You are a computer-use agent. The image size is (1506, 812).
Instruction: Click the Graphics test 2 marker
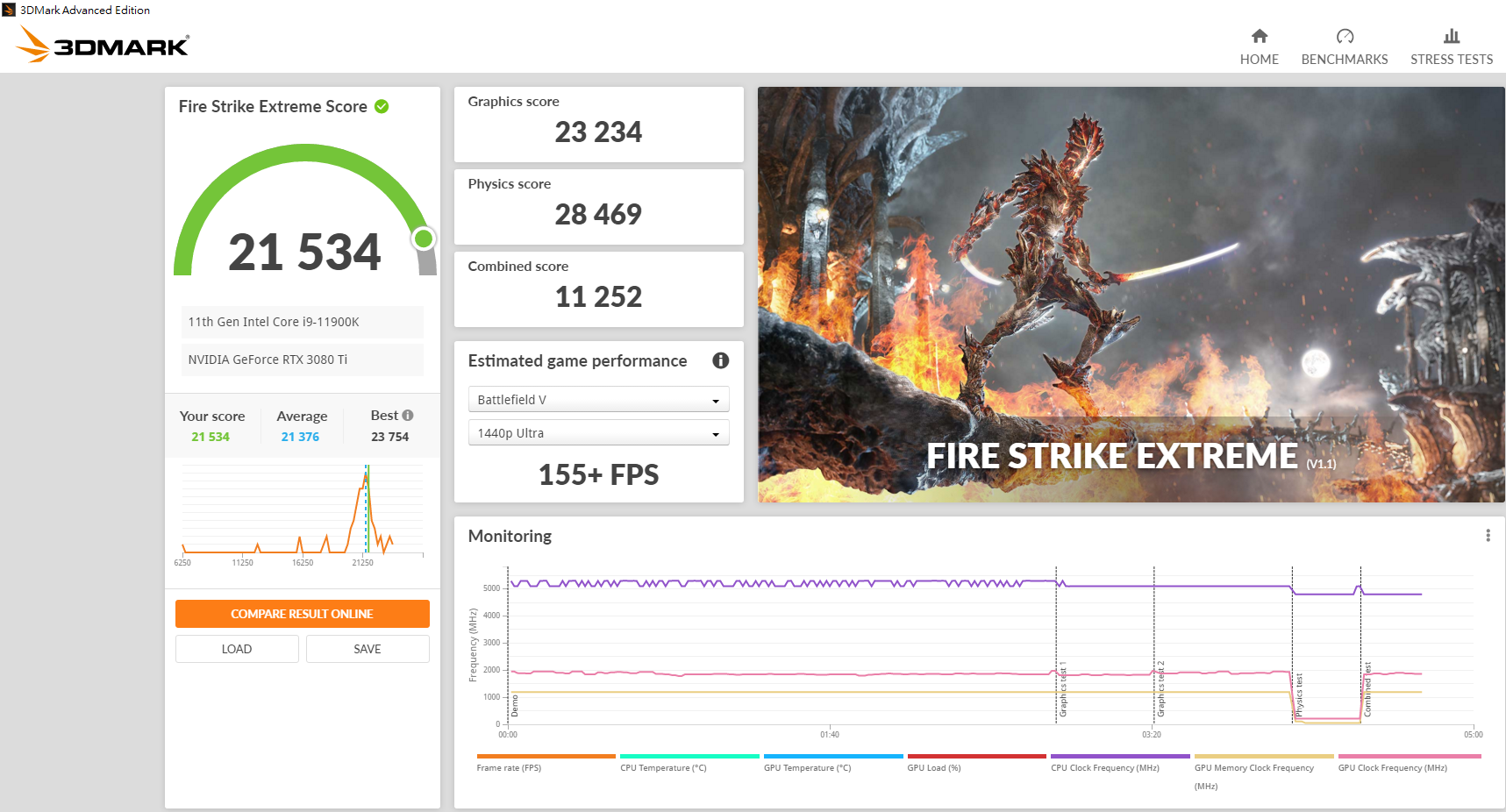tap(1160, 689)
